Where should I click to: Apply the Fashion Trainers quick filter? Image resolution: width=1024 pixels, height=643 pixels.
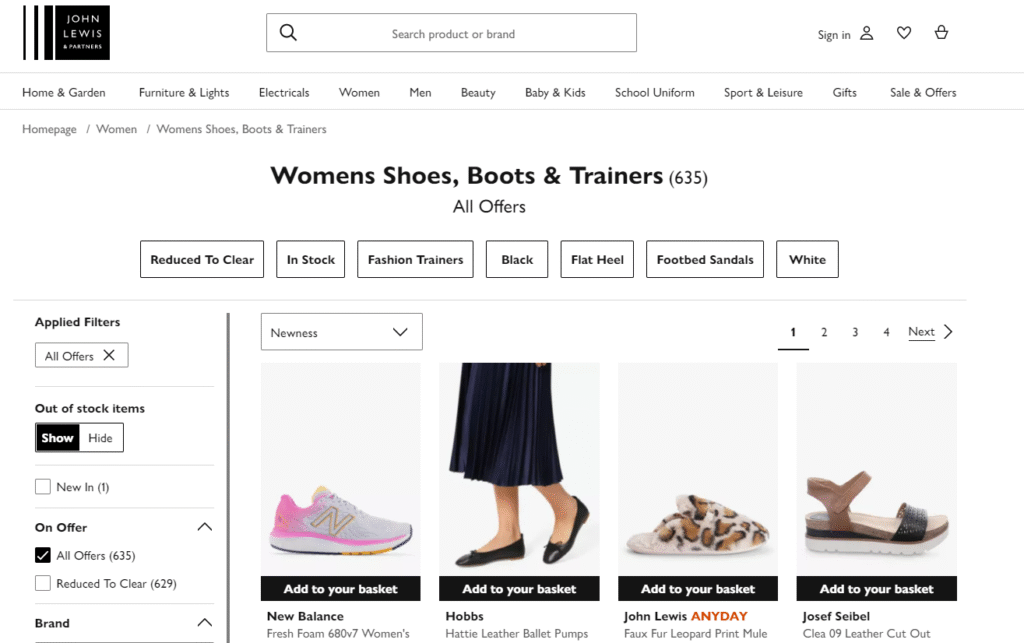point(415,259)
